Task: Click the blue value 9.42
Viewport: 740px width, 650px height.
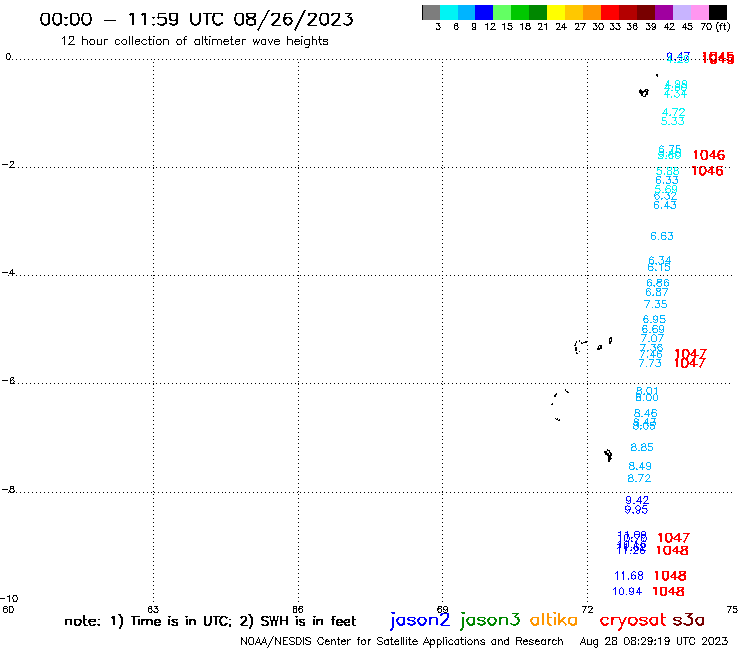Action: pyautogui.click(x=637, y=500)
